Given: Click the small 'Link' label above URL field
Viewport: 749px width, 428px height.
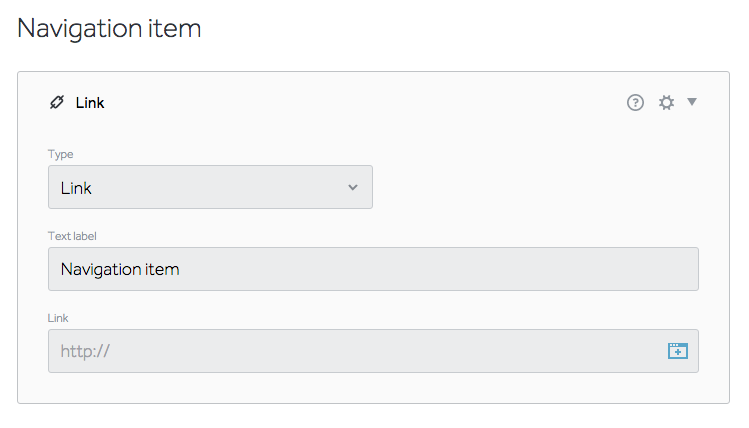Looking at the screenshot, I should tap(58, 318).
